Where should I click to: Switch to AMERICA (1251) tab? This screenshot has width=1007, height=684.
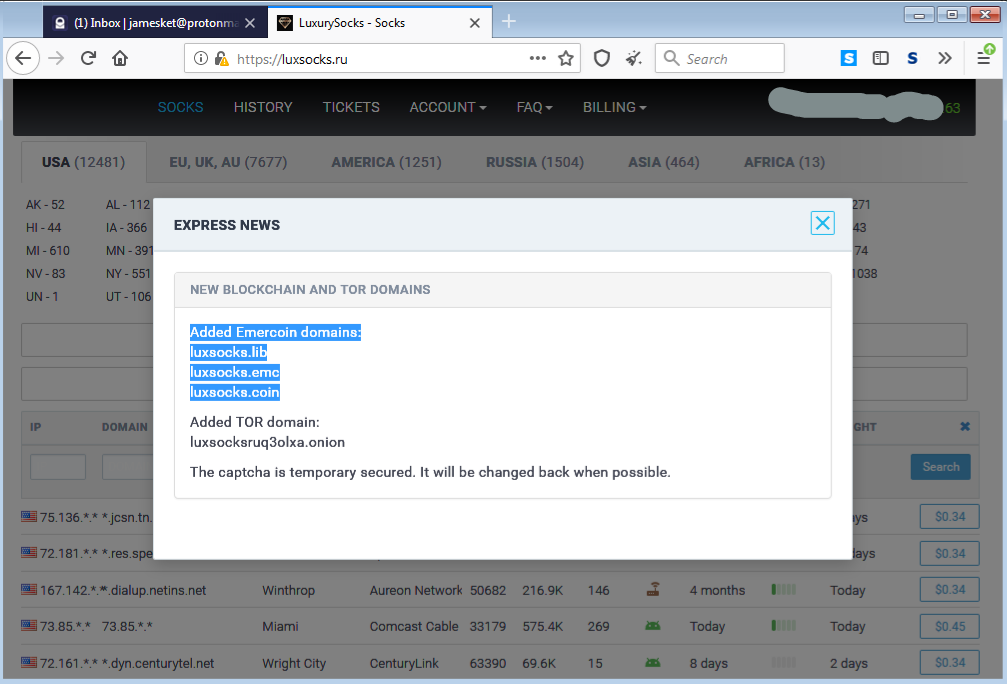click(x=387, y=162)
